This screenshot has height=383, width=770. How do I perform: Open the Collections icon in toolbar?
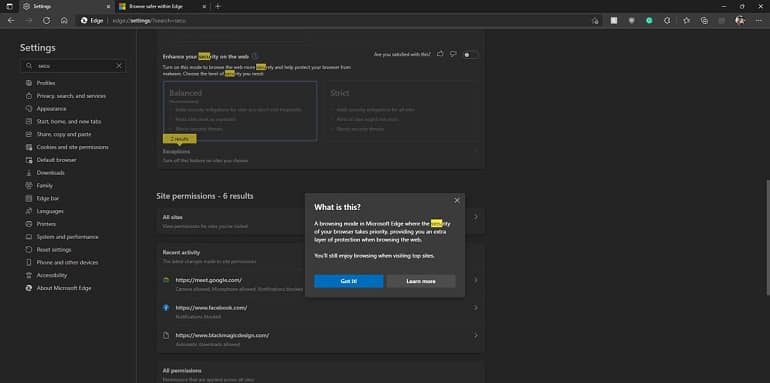(x=705, y=21)
